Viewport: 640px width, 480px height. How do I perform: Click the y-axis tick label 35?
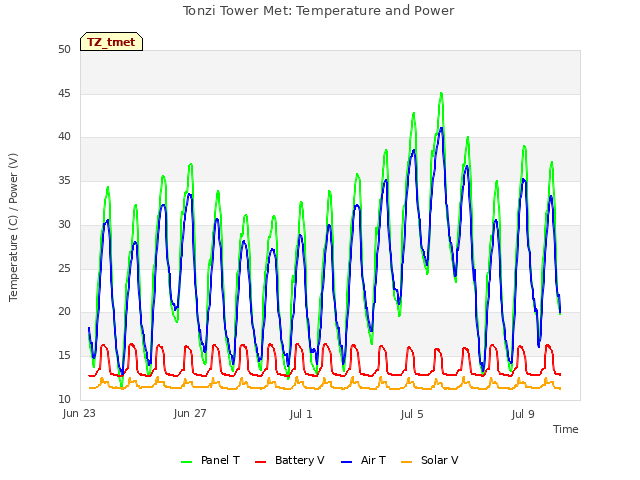pyautogui.click(x=64, y=181)
